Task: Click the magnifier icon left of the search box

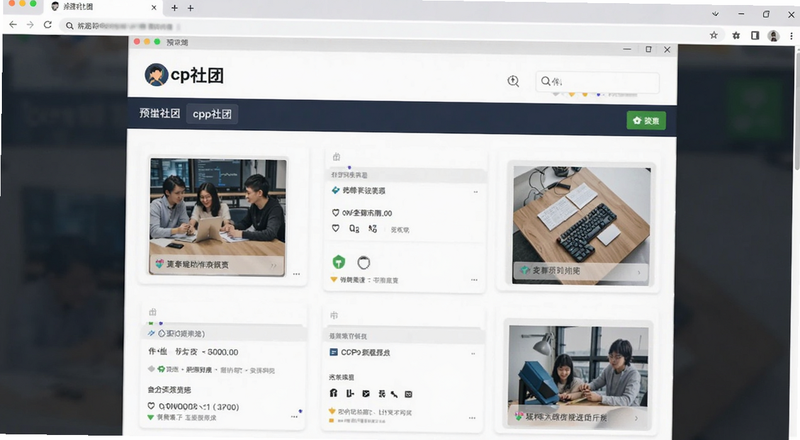Action: [x=513, y=81]
